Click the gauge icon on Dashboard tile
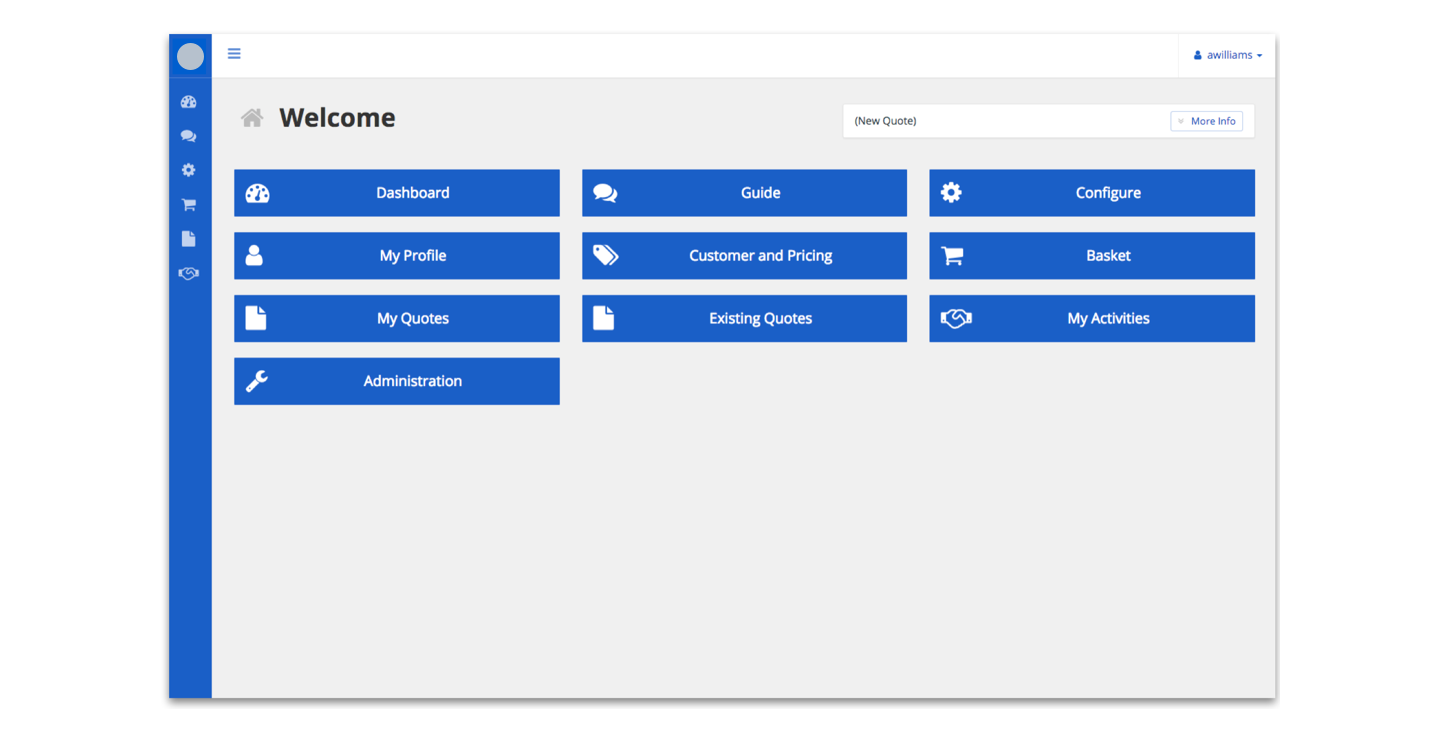 [x=258, y=193]
